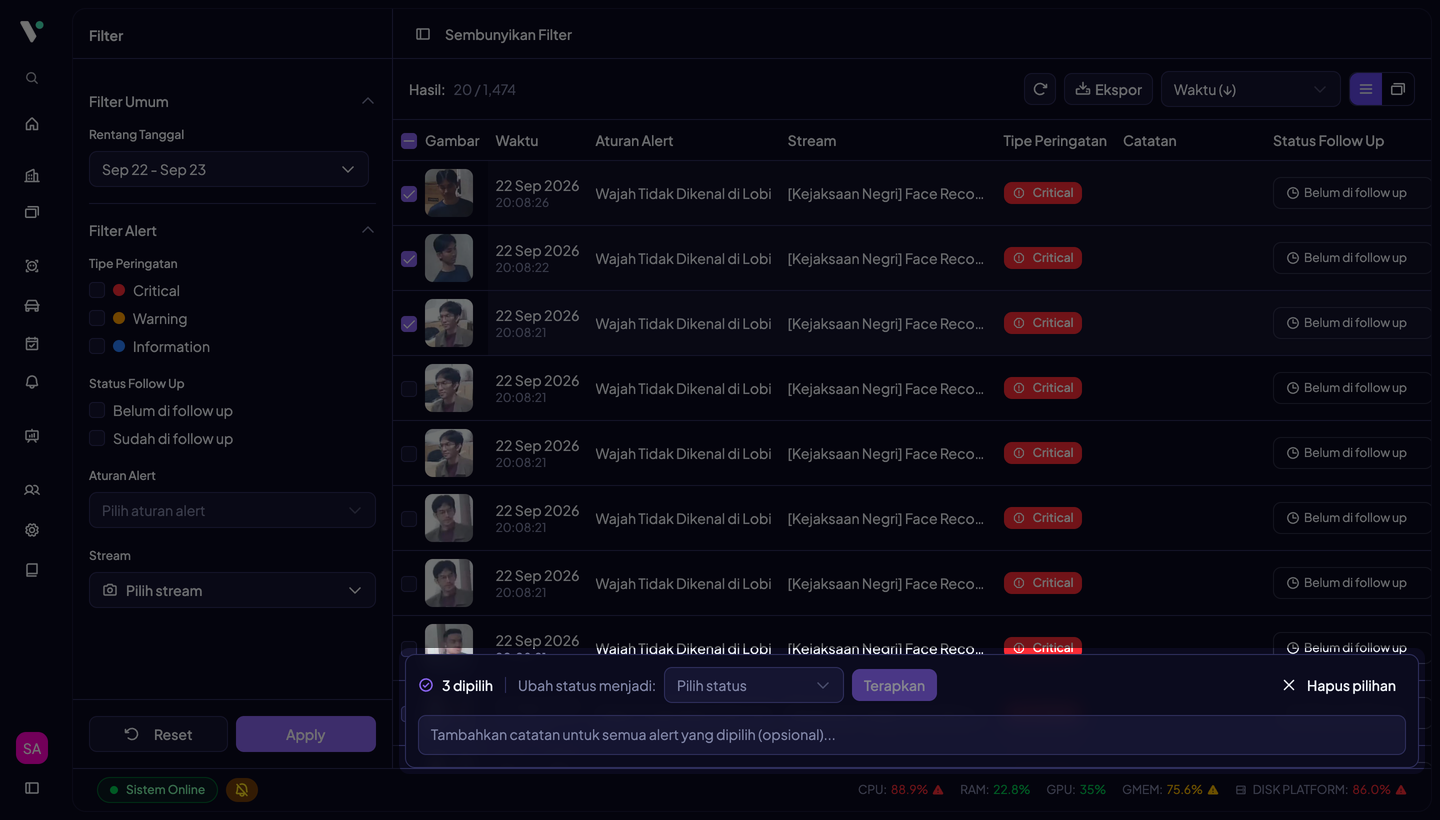Open the Rentang Tanggal date range dropdown

[229, 169]
